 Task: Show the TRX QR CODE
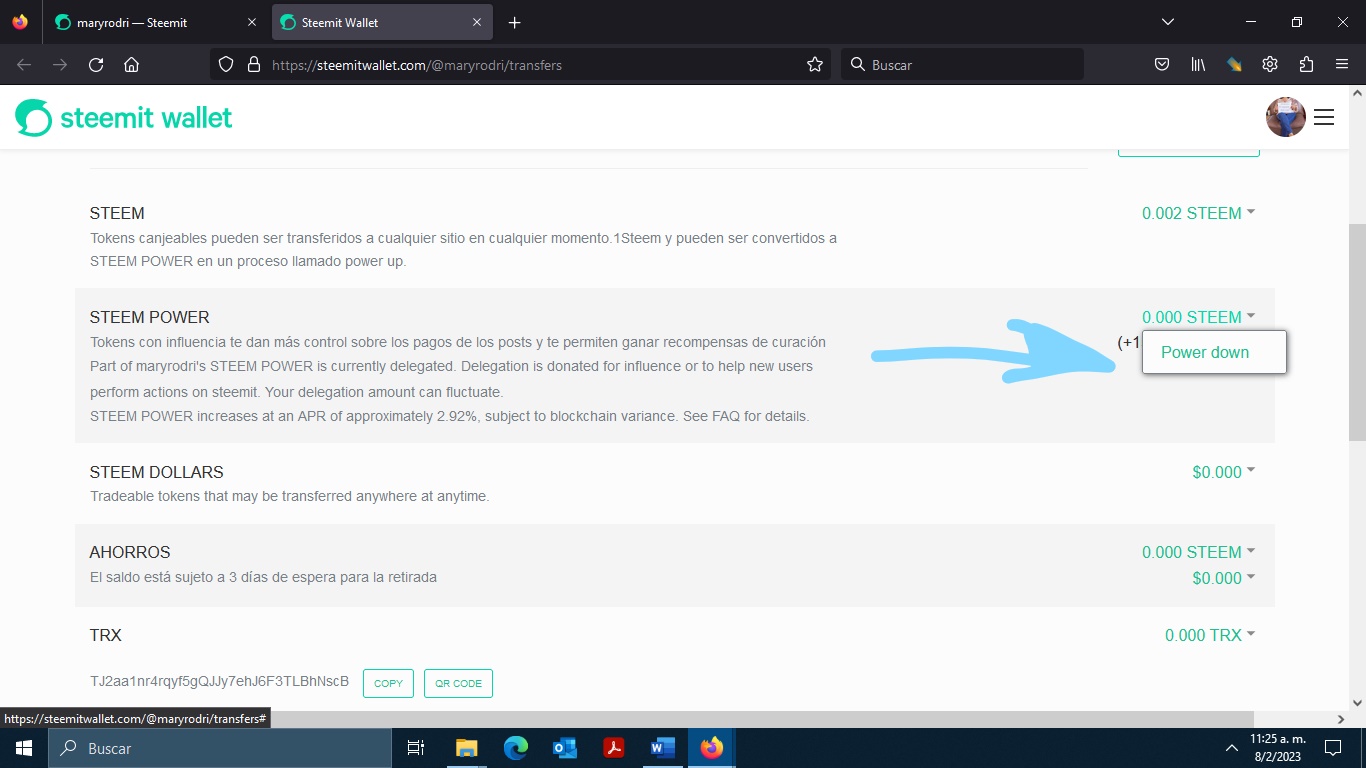[x=458, y=683]
